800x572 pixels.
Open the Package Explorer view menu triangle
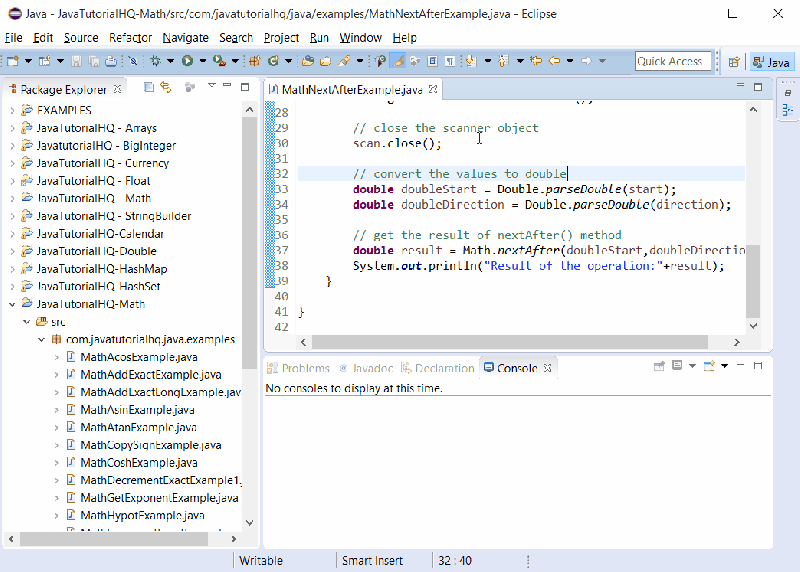pyautogui.click(x=211, y=86)
